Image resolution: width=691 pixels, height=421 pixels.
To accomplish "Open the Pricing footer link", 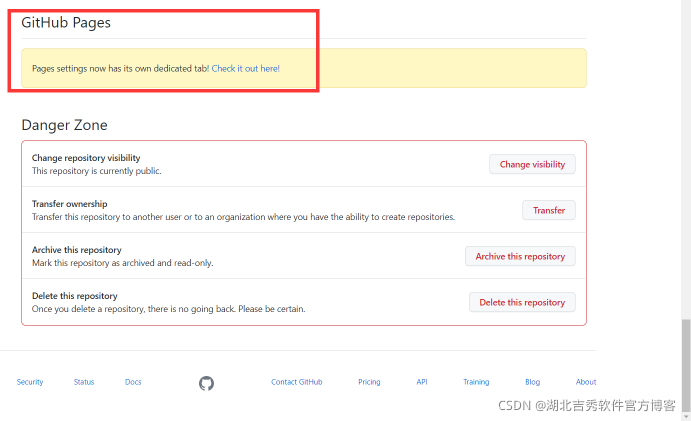I will pos(369,382).
